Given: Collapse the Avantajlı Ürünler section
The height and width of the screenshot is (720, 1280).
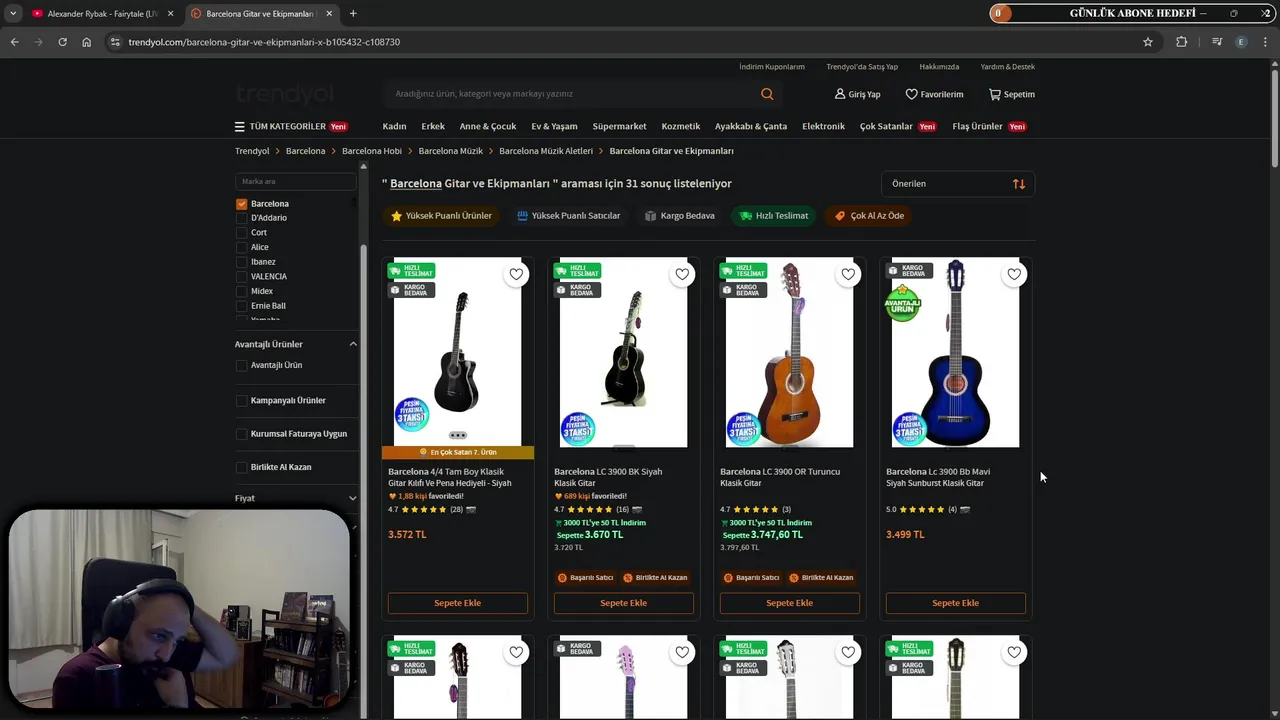Looking at the screenshot, I should click(x=353, y=344).
